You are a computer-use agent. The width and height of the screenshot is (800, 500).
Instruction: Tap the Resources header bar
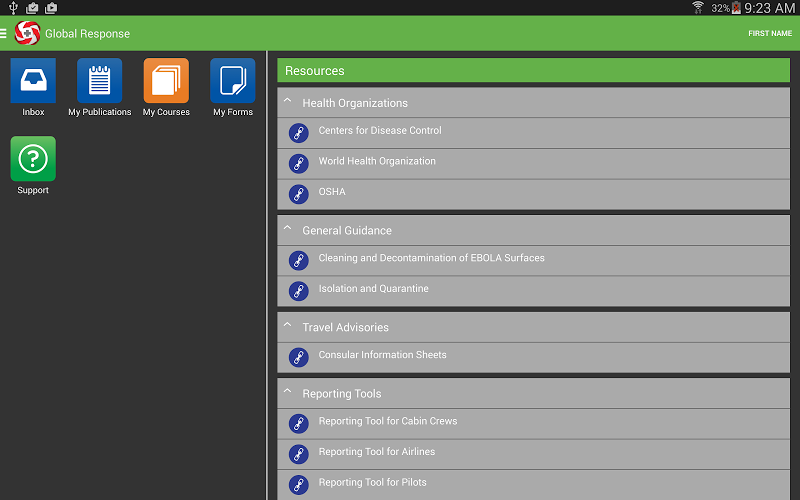533,70
